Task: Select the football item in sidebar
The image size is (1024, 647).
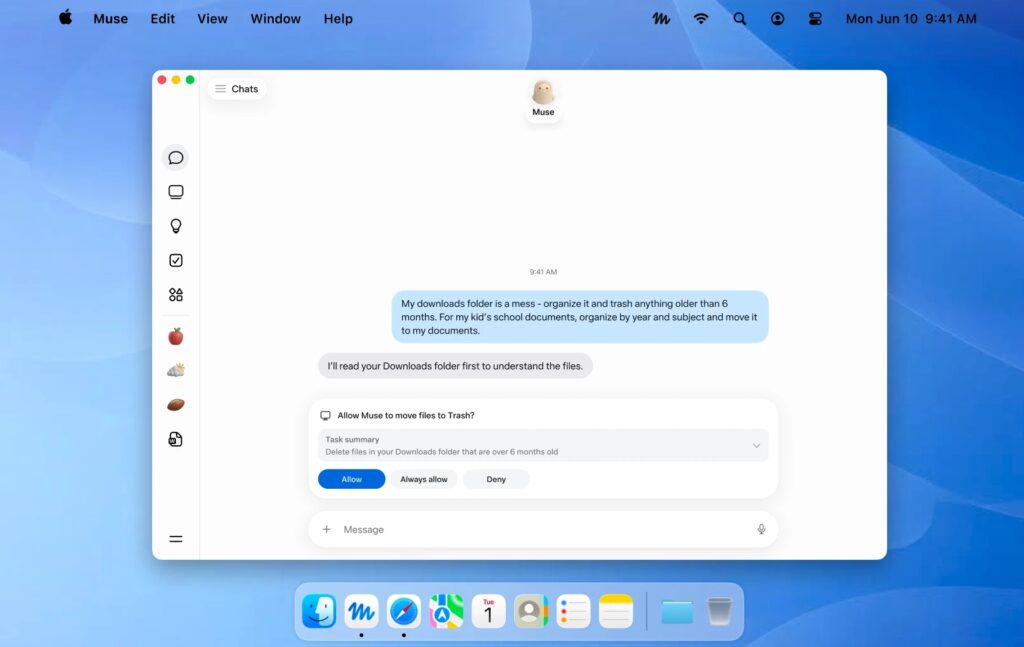Action: (x=176, y=405)
